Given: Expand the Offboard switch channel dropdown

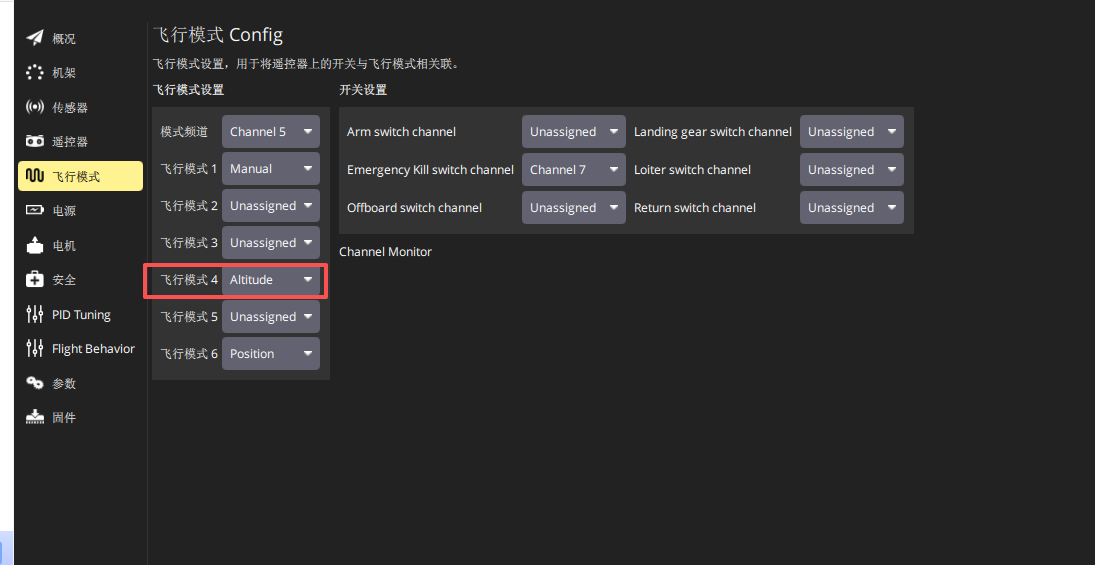Looking at the screenshot, I should coord(573,207).
